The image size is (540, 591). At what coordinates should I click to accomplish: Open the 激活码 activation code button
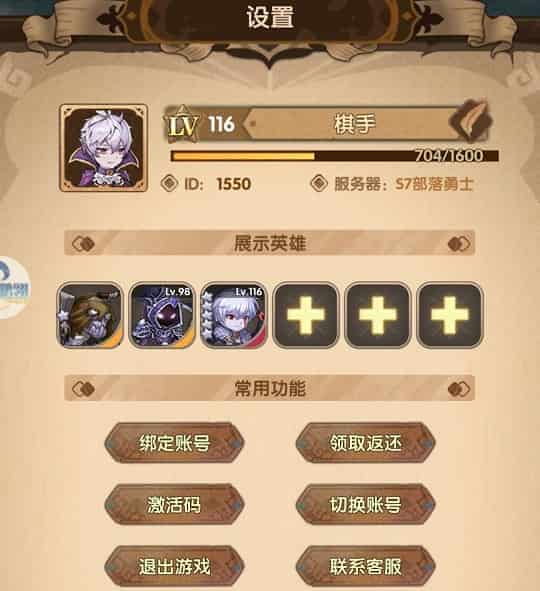coord(174,505)
